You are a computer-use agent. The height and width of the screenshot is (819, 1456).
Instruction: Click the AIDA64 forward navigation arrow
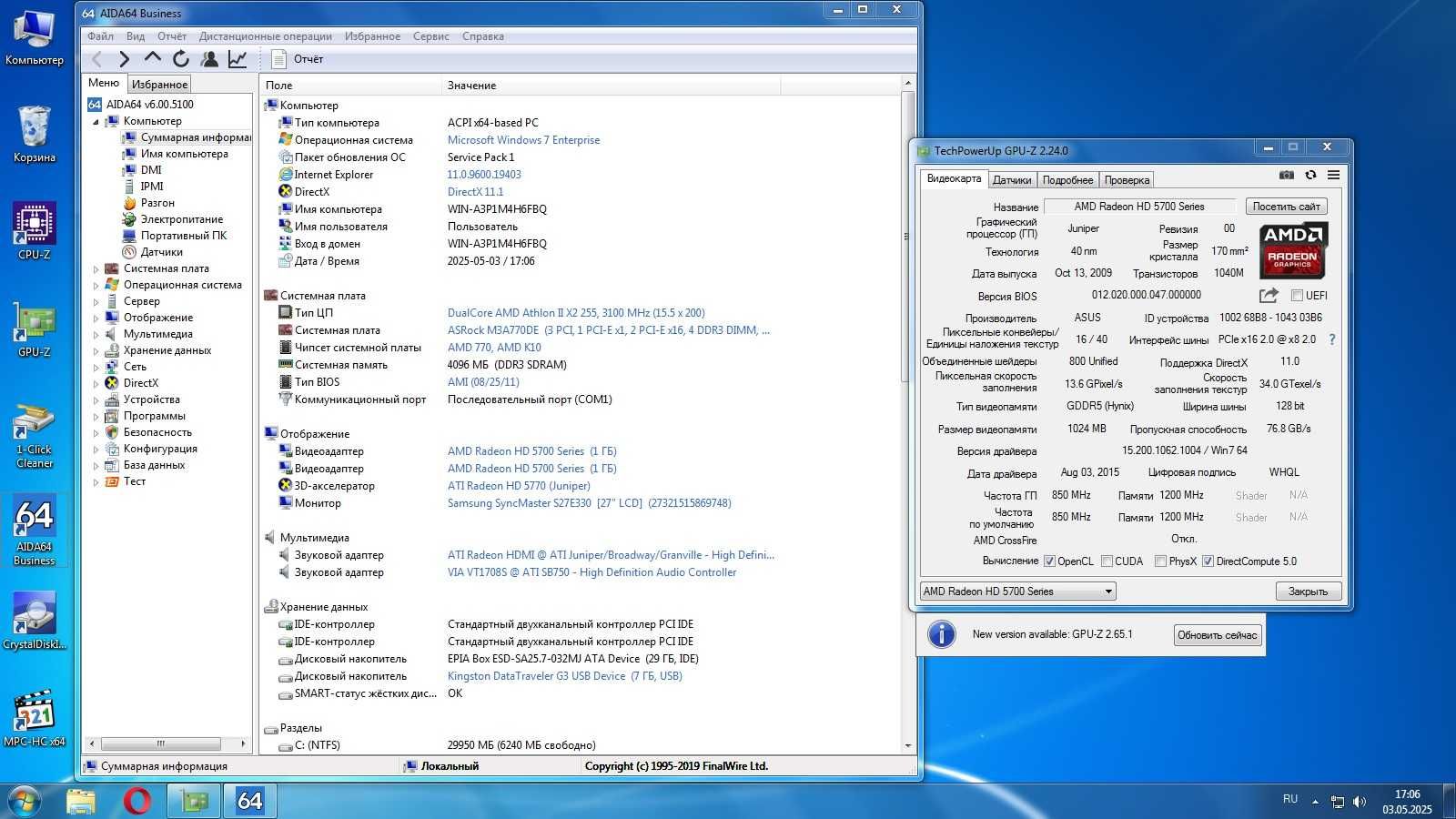(124, 59)
